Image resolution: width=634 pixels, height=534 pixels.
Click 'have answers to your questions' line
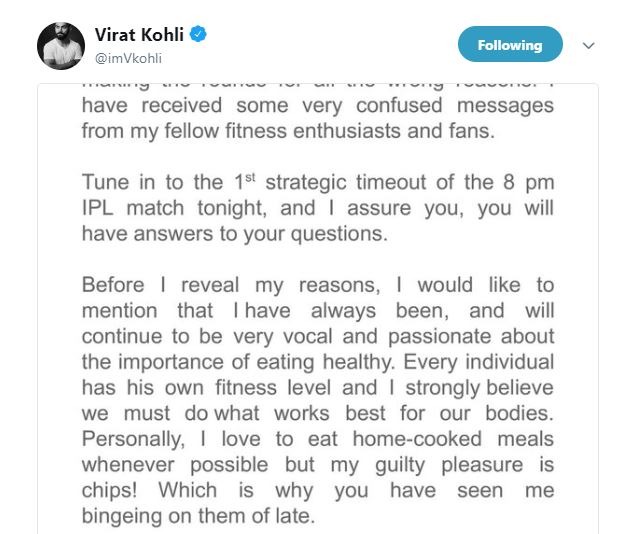click(x=235, y=234)
